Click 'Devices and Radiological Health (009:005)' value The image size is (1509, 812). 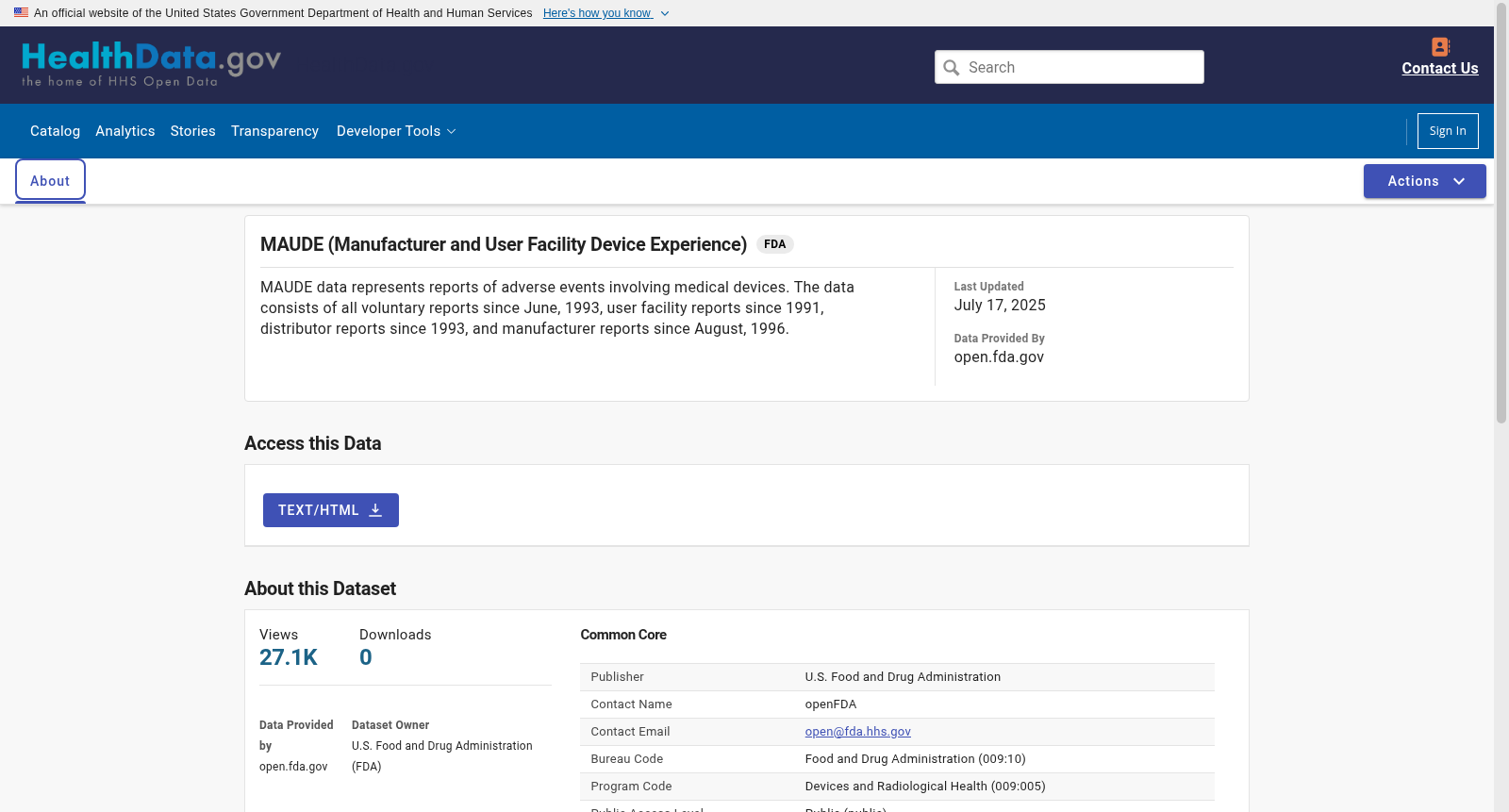point(925,787)
